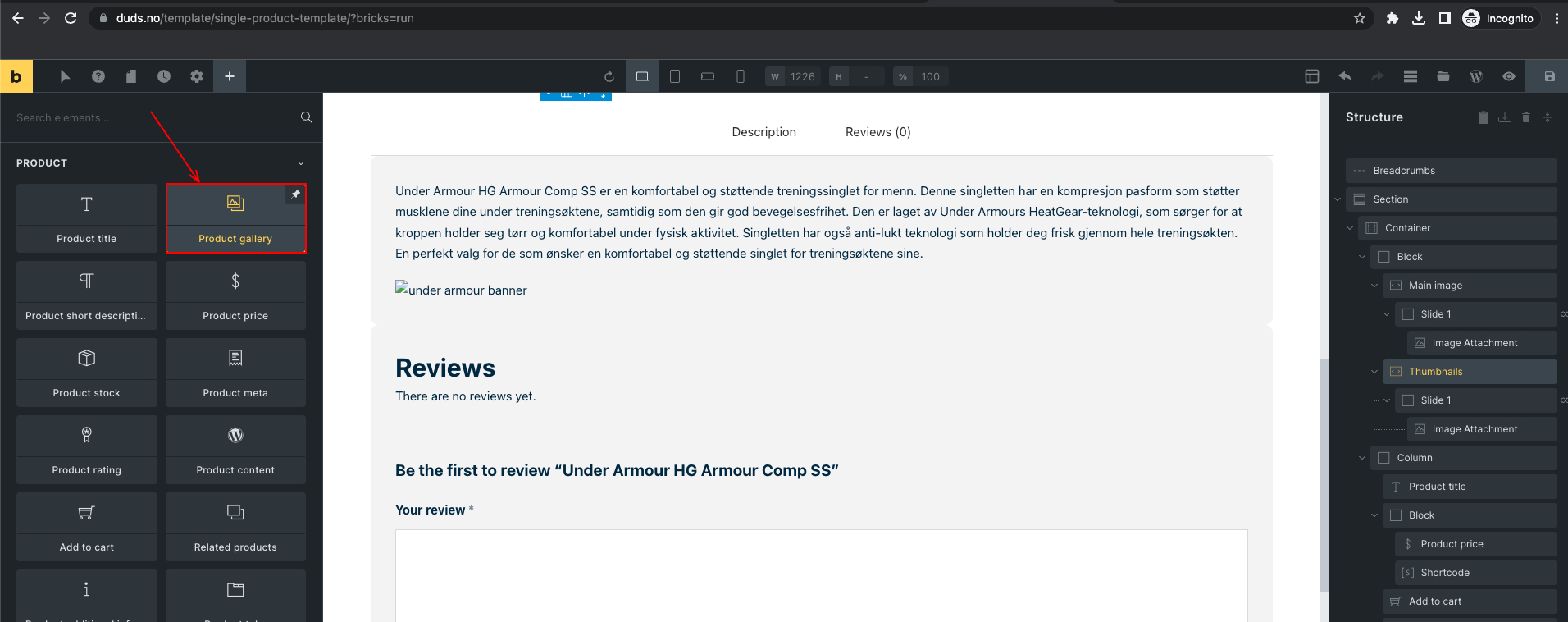Viewport: 1568px width, 622px height.
Task: Add the Product title element
Action: 87,218
